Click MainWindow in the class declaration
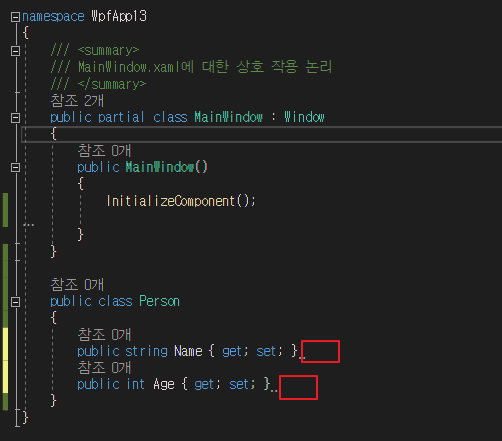The width and height of the screenshot is (502, 441). [x=228, y=117]
